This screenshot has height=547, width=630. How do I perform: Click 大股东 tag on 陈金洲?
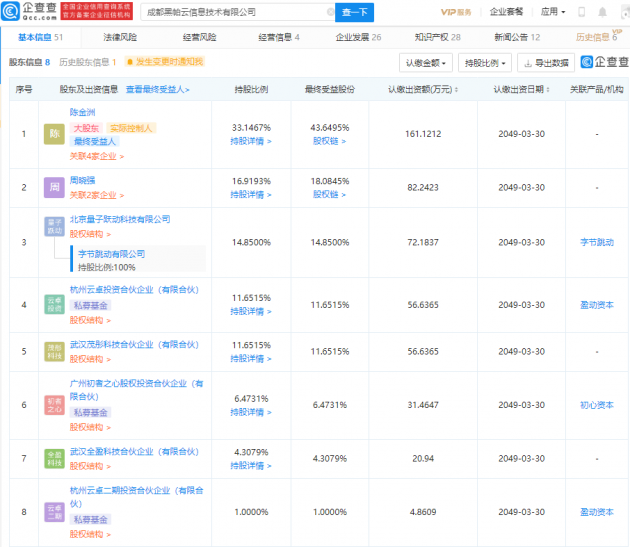pyautogui.click(x=86, y=128)
